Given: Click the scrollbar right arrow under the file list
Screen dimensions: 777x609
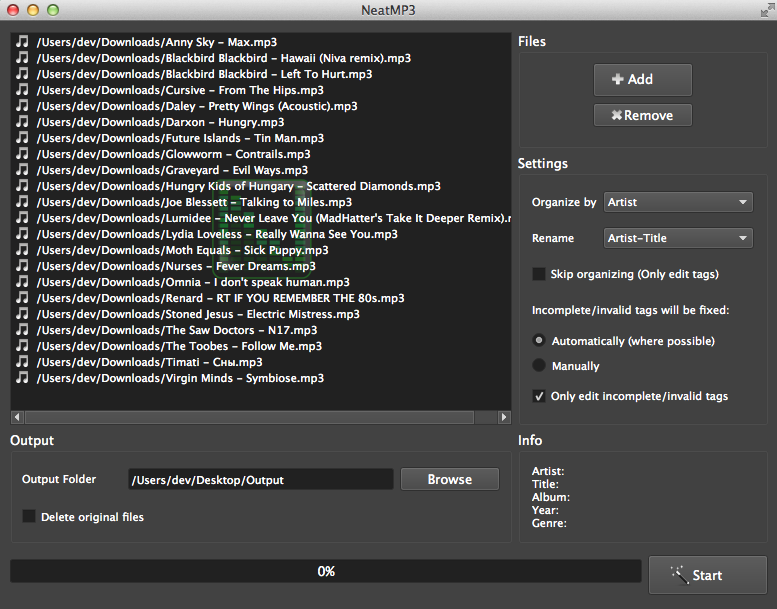Looking at the screenshot, I should pos(504,417).
